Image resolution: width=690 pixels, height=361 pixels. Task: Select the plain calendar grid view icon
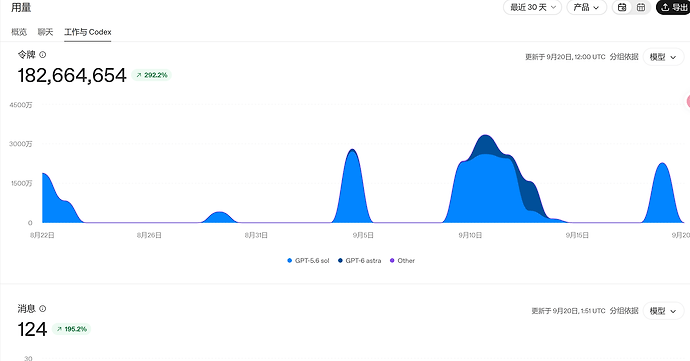641,7
